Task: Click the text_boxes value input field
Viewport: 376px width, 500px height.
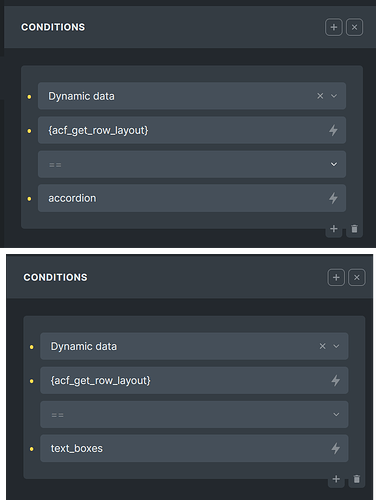Action: pos(194,448)
